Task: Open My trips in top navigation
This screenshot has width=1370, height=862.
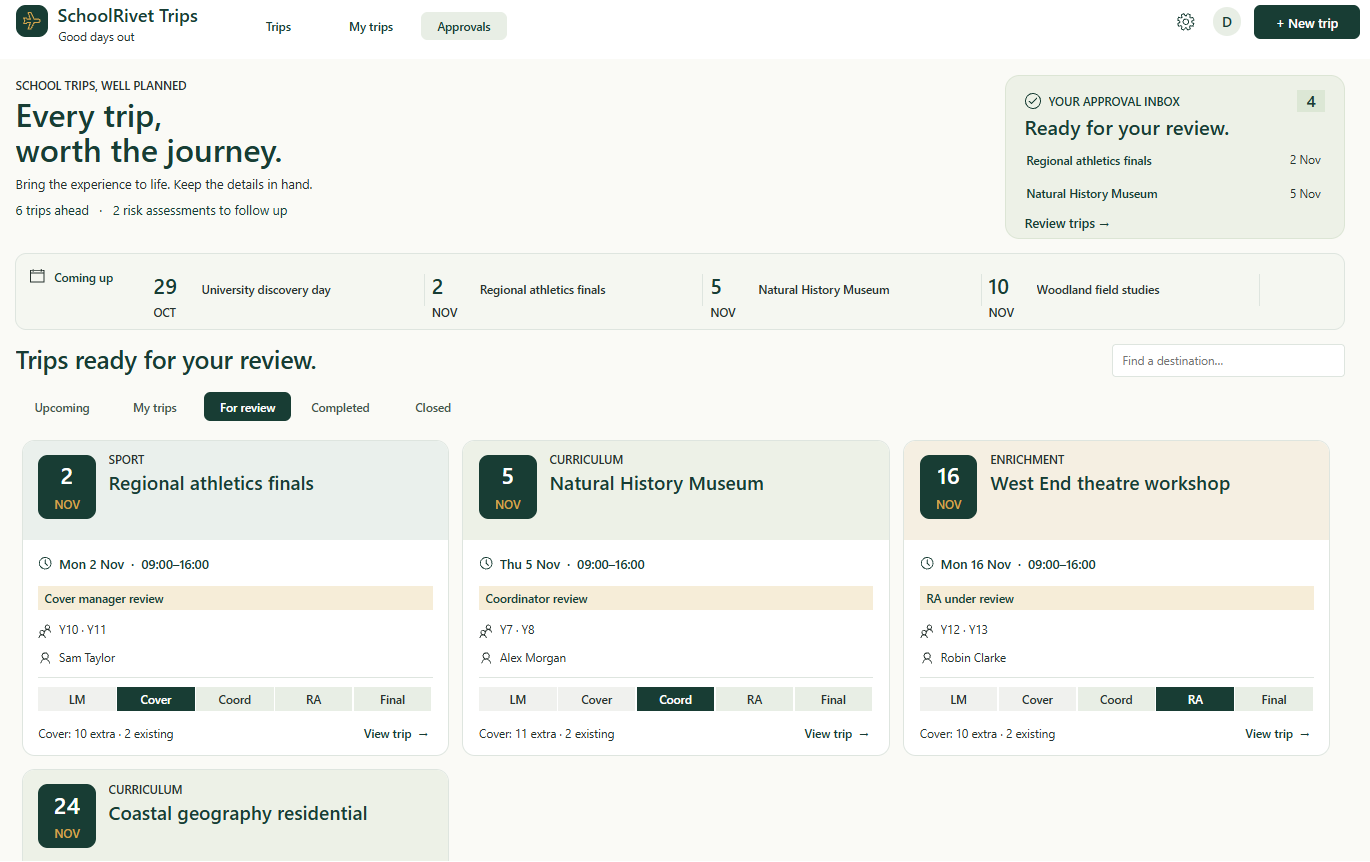Action: click(371, 26)
